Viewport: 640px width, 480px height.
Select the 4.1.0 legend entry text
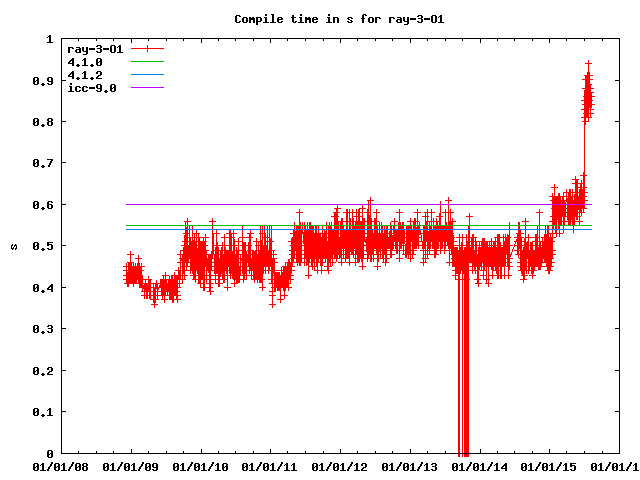84,62
